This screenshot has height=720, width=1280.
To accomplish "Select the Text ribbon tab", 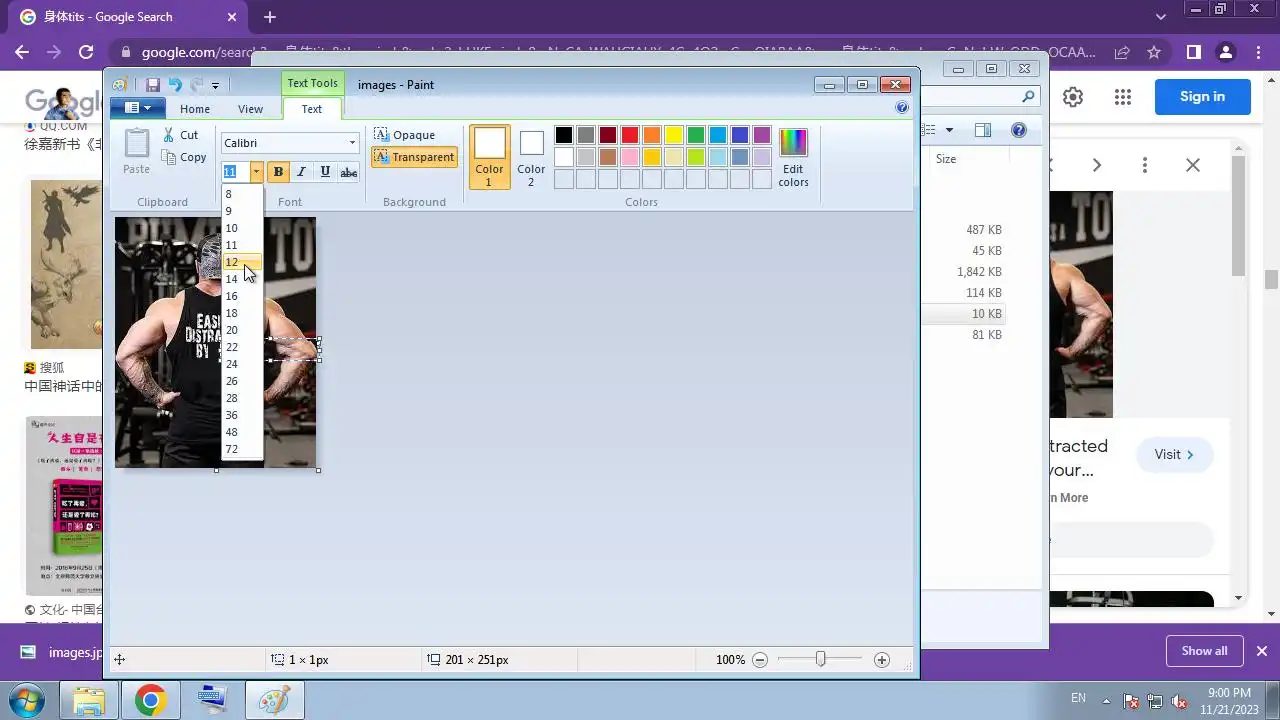I will click(312, 109).
